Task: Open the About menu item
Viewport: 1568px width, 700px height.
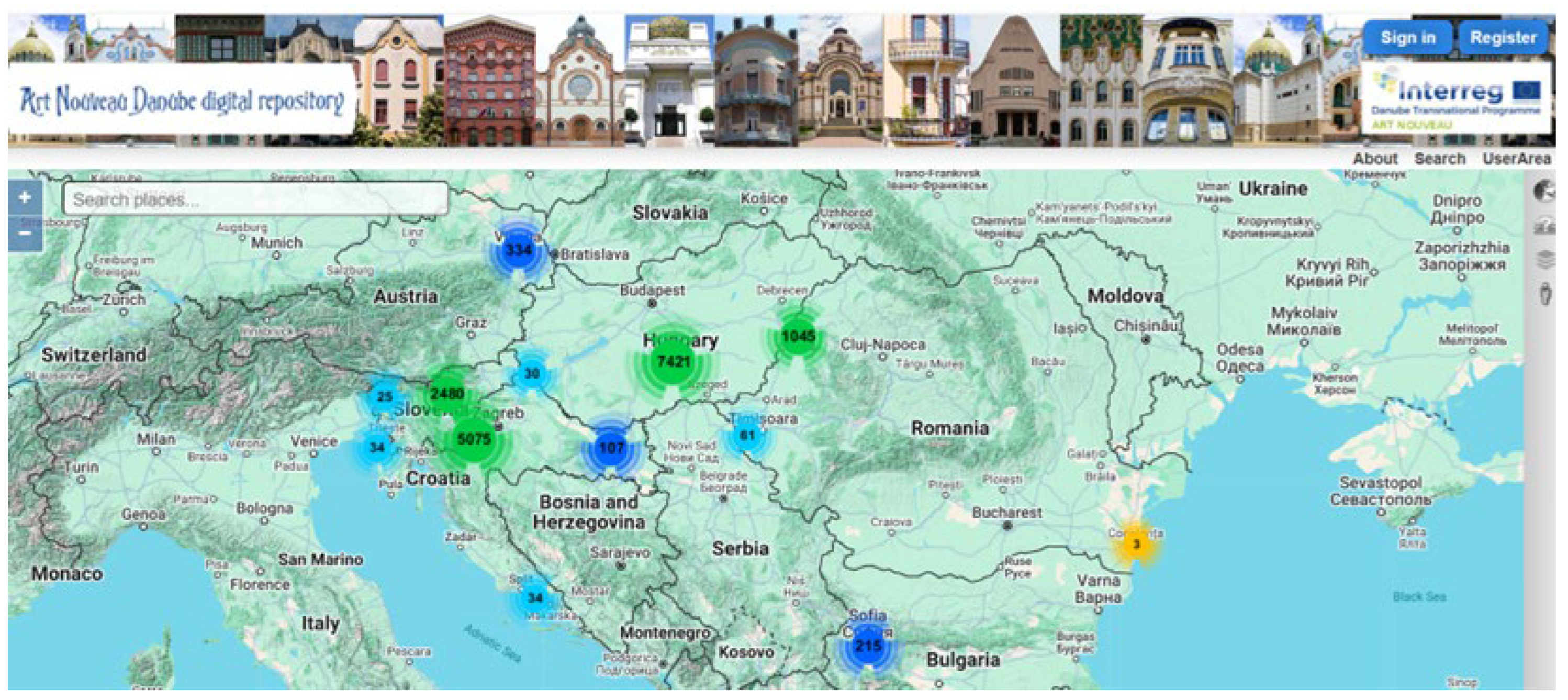Action: point(1375,159)
